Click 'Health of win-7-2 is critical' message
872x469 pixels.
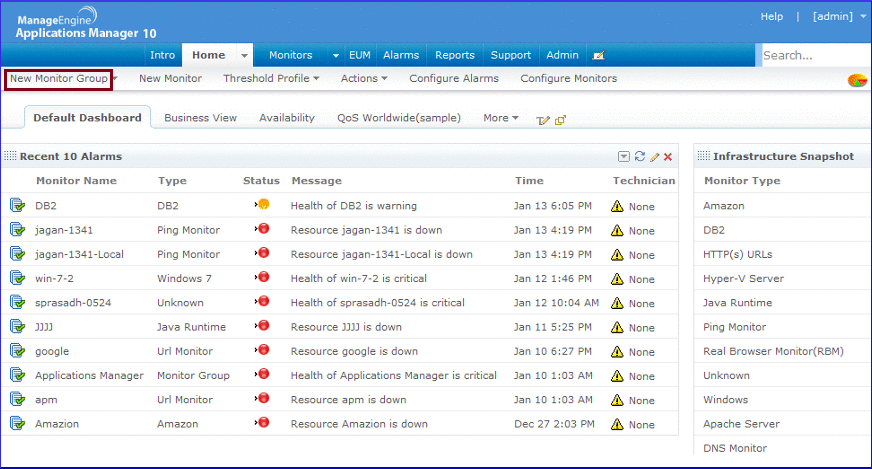coord(359,279)
